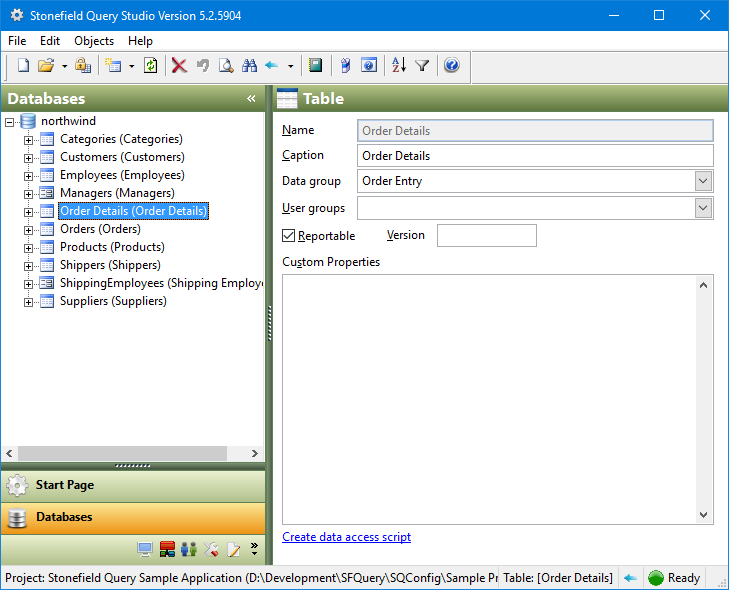Collapse the northwind database node
This screenshot has height=590, width=729.
click(x=10, y=121)
